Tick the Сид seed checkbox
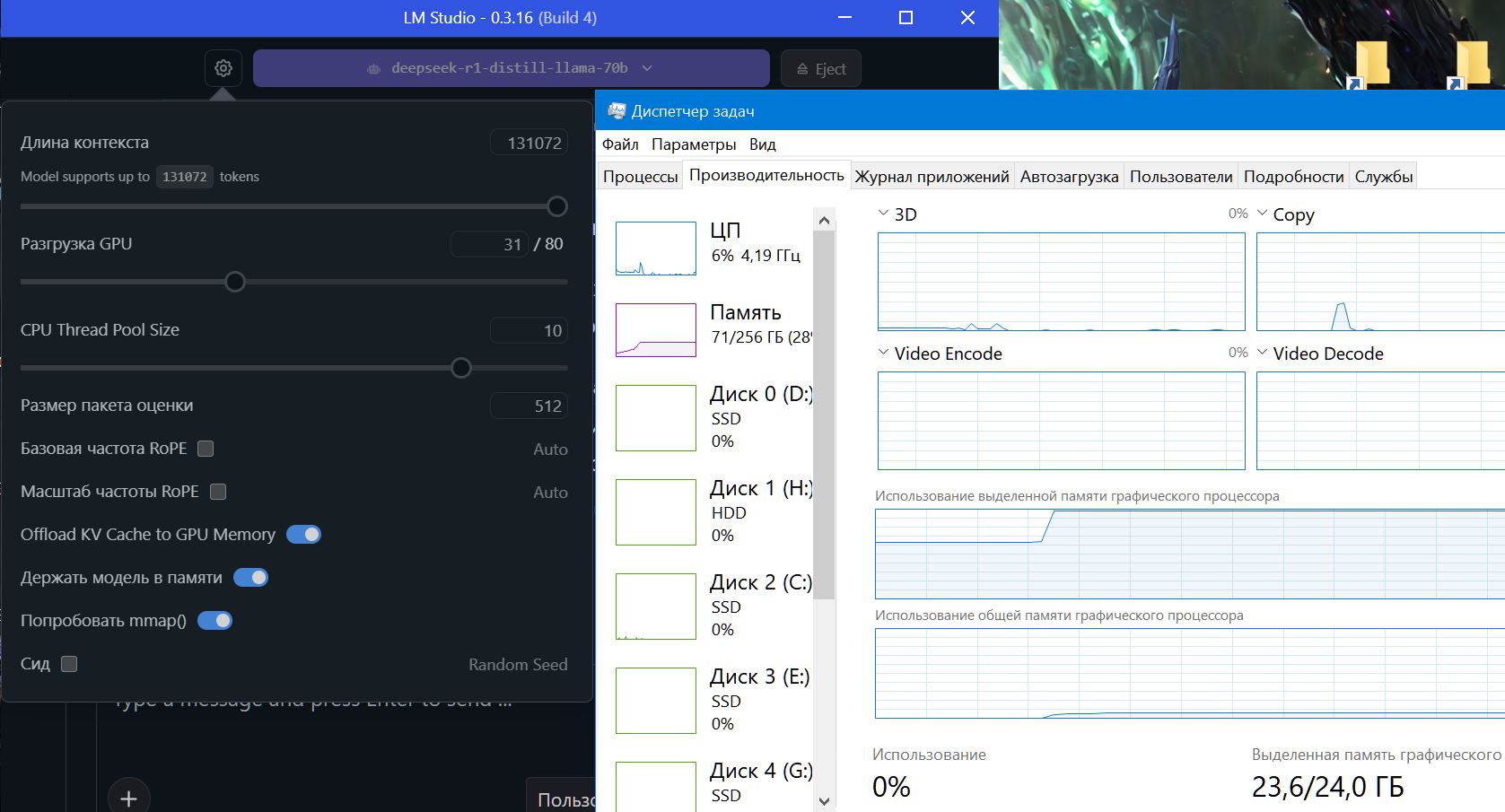This screenshot has width=1505, height=812. coord(69,664)
